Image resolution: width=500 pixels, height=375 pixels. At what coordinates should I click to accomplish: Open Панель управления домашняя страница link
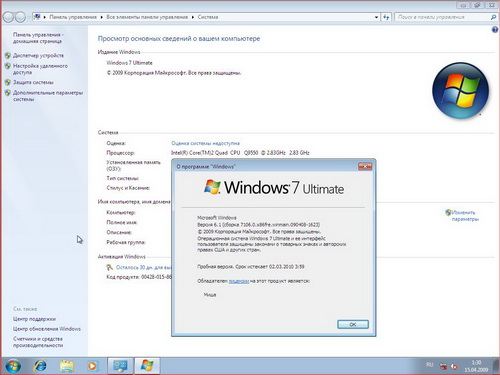38,38
